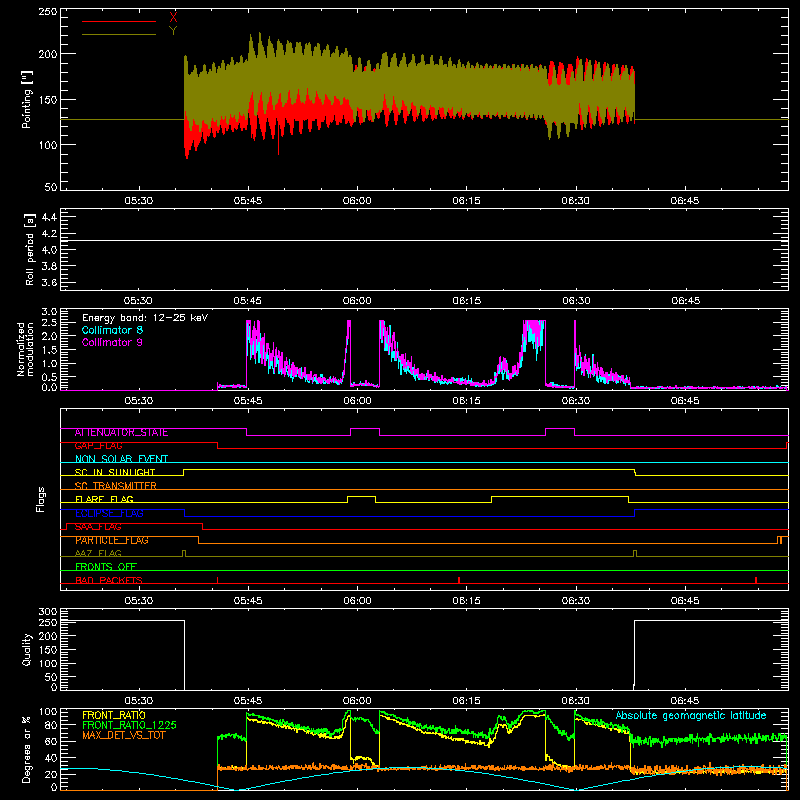Click the 80 tick on Degrees axis
This screenshot has height=800, width=800.
coord(51,725)
